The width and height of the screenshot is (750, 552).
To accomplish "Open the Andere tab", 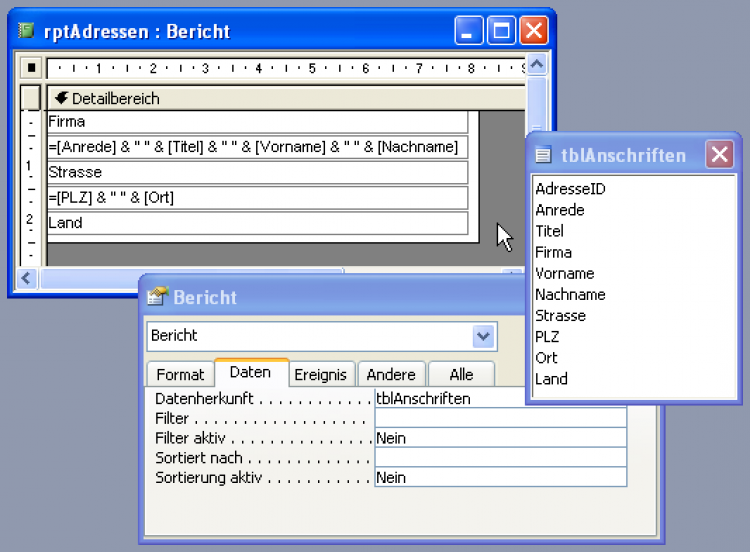I will (391, 374).
